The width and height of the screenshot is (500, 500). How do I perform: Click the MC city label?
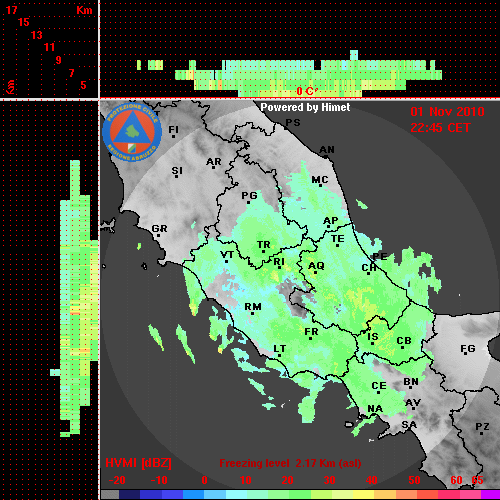coord(320,180)
